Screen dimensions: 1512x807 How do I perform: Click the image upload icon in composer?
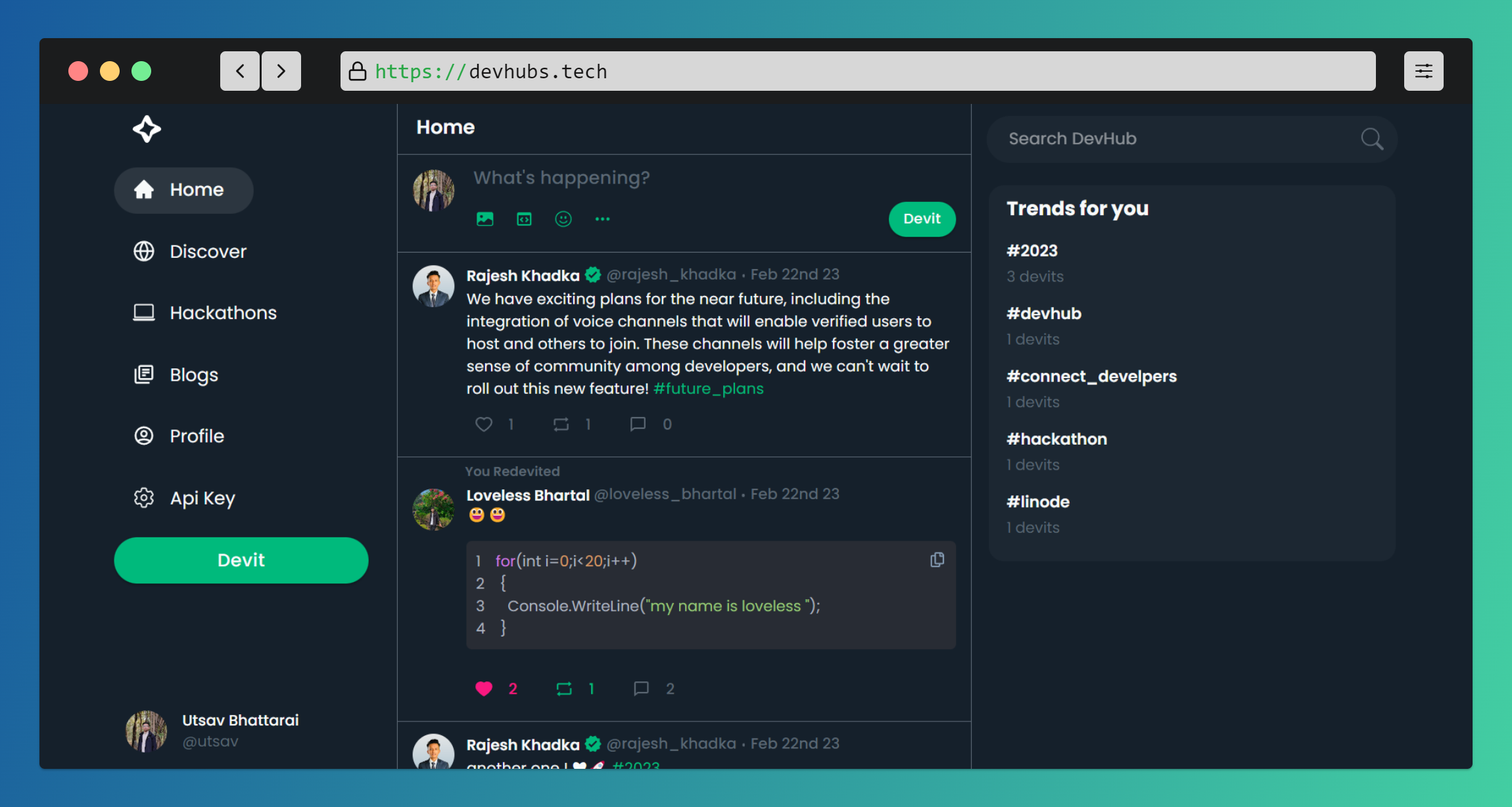tap(484, 219)
